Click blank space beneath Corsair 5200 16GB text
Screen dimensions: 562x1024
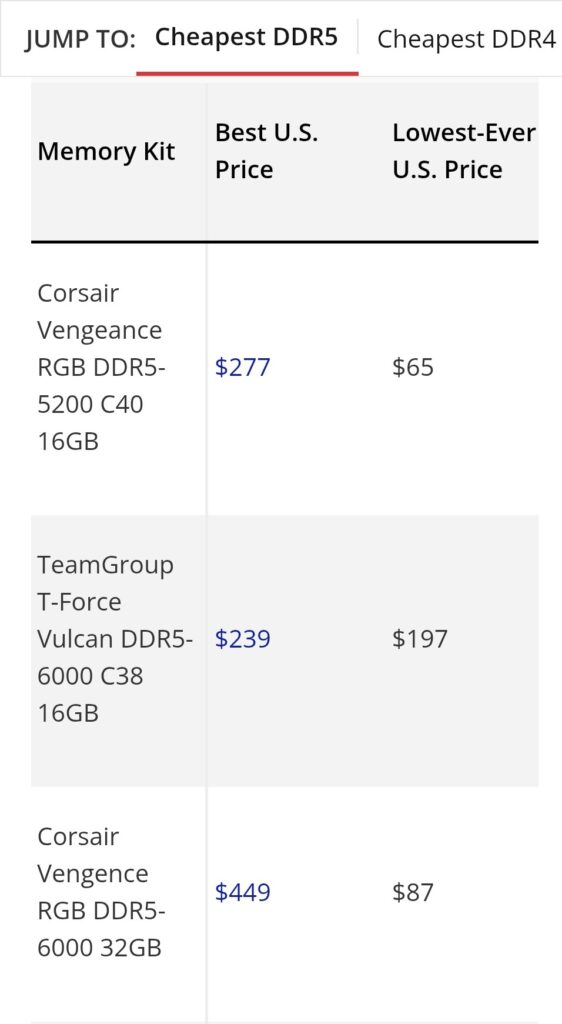point(118,485)
